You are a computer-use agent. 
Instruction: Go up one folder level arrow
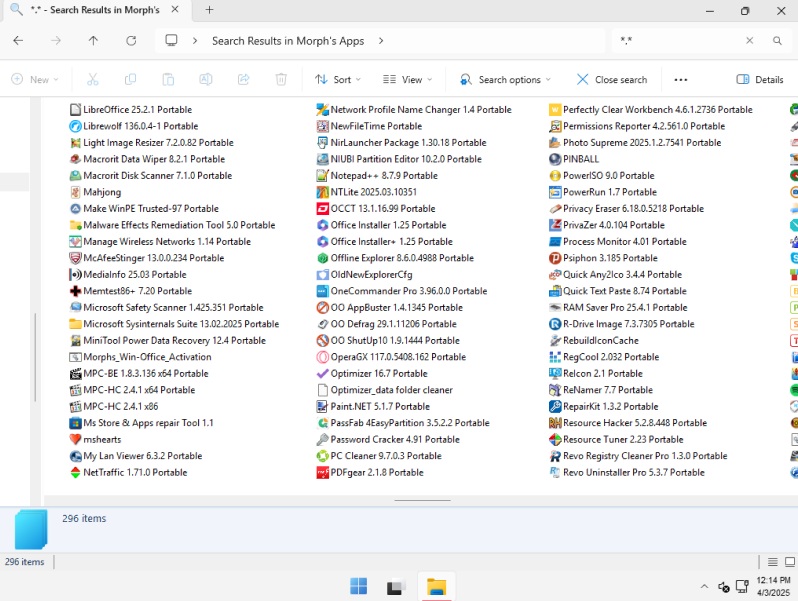[93, 41]
